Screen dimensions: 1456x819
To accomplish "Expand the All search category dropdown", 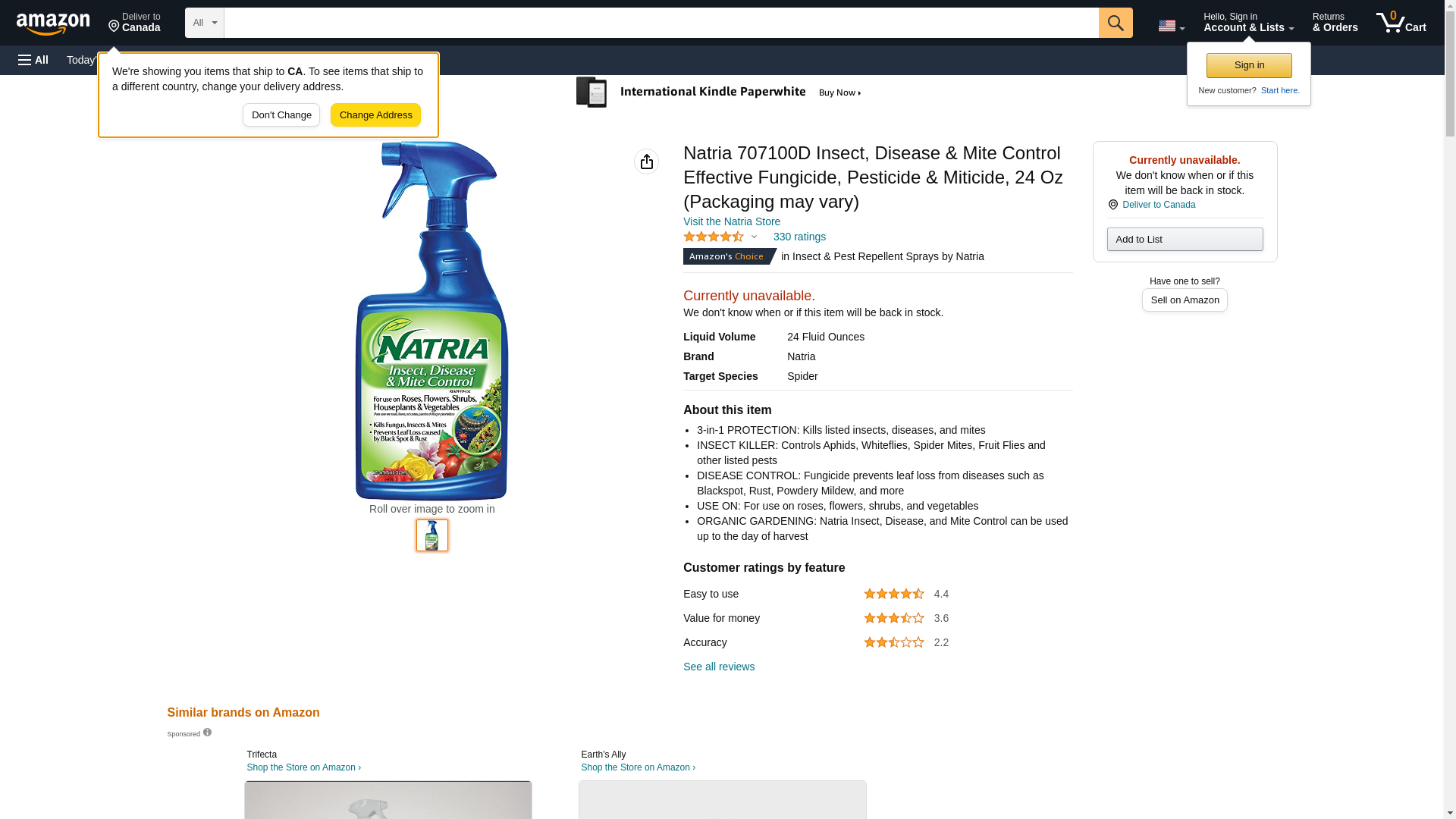I will [204, 23].
